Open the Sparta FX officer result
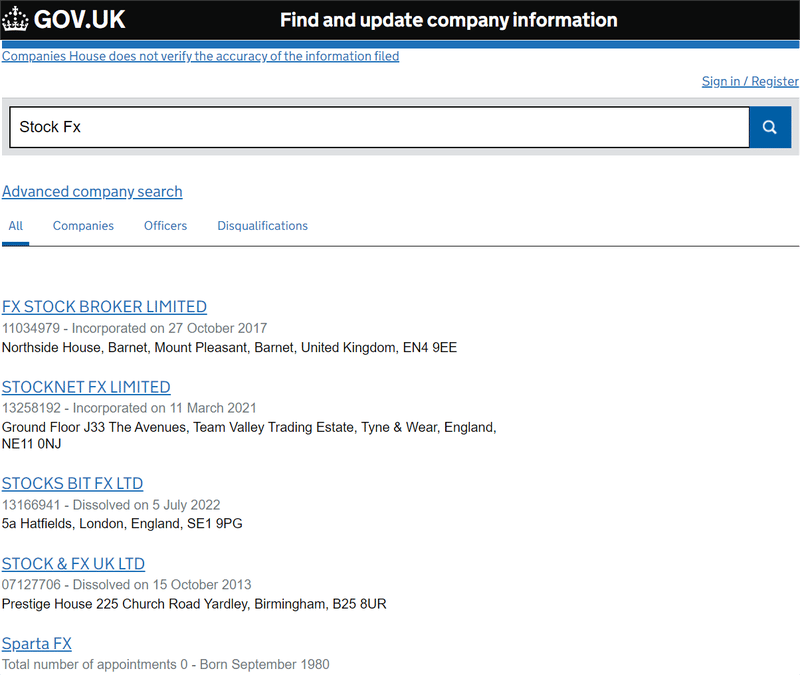Screen dimensions: 800x675 tap(37, 644)
